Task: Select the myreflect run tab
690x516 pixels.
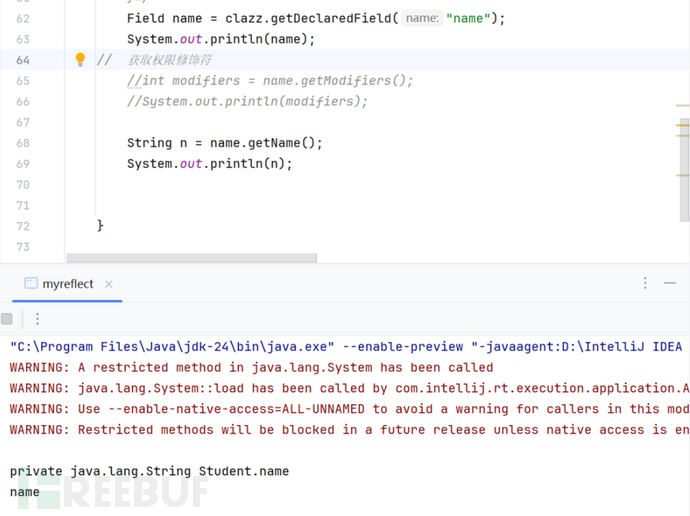Action: (67, 284)
